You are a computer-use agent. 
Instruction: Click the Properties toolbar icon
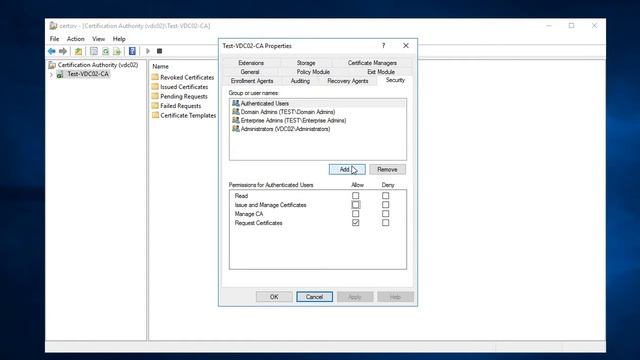[x=94, y=51]
